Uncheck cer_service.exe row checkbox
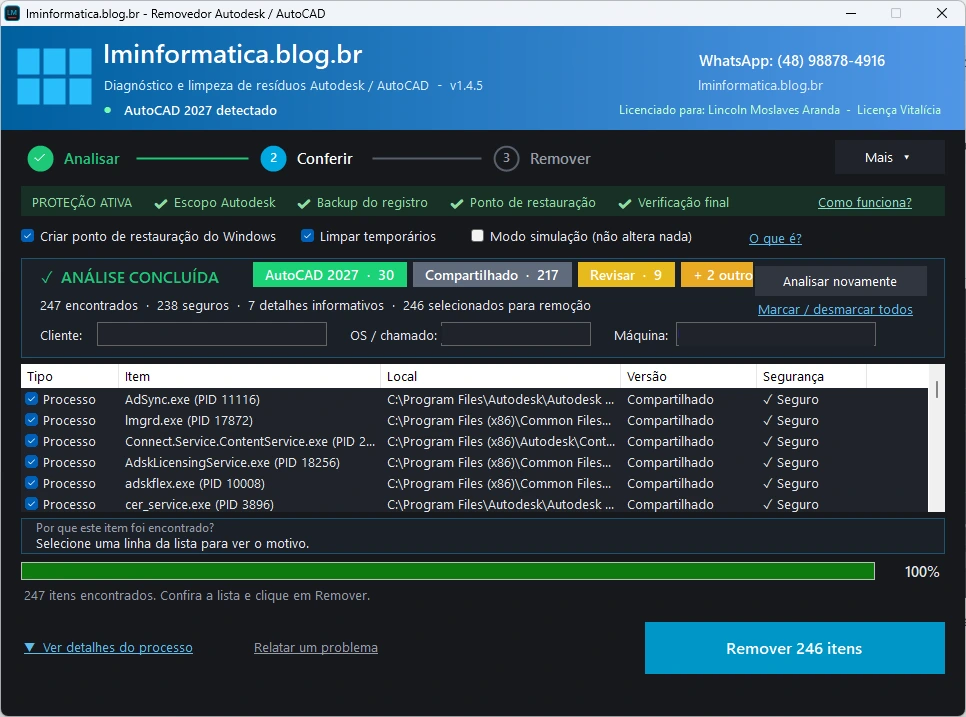Viewport: 966px width, 717px height. coord(31,504)
